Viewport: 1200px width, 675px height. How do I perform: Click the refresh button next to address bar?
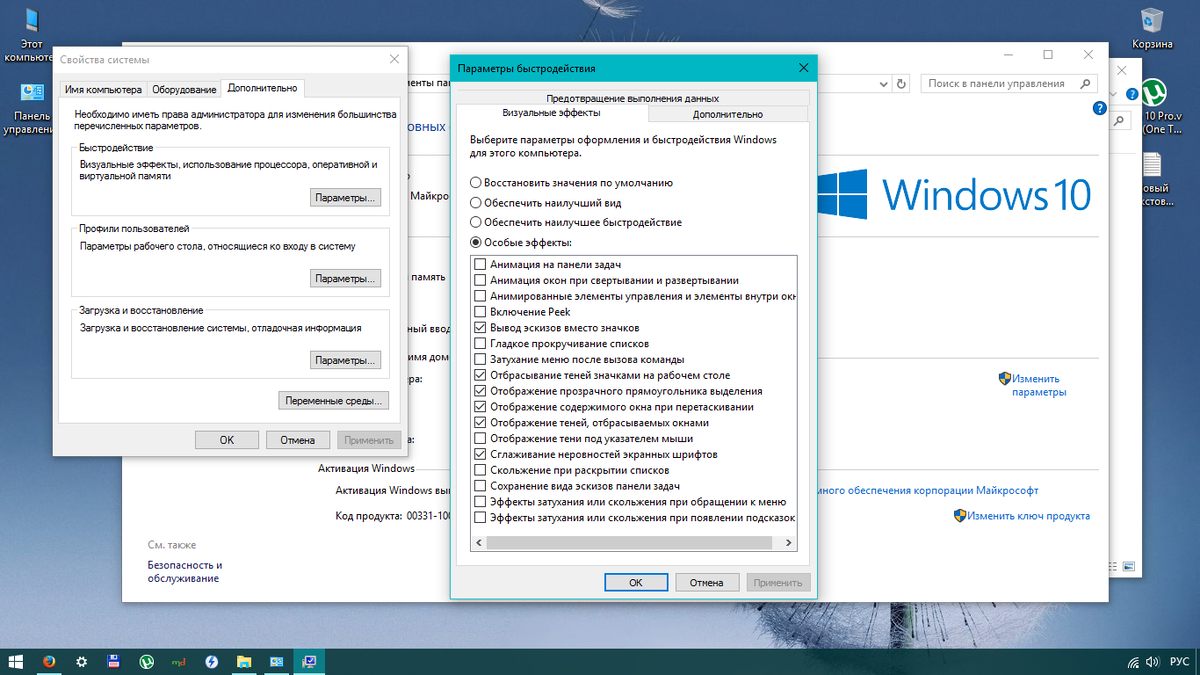pos(902,84)
